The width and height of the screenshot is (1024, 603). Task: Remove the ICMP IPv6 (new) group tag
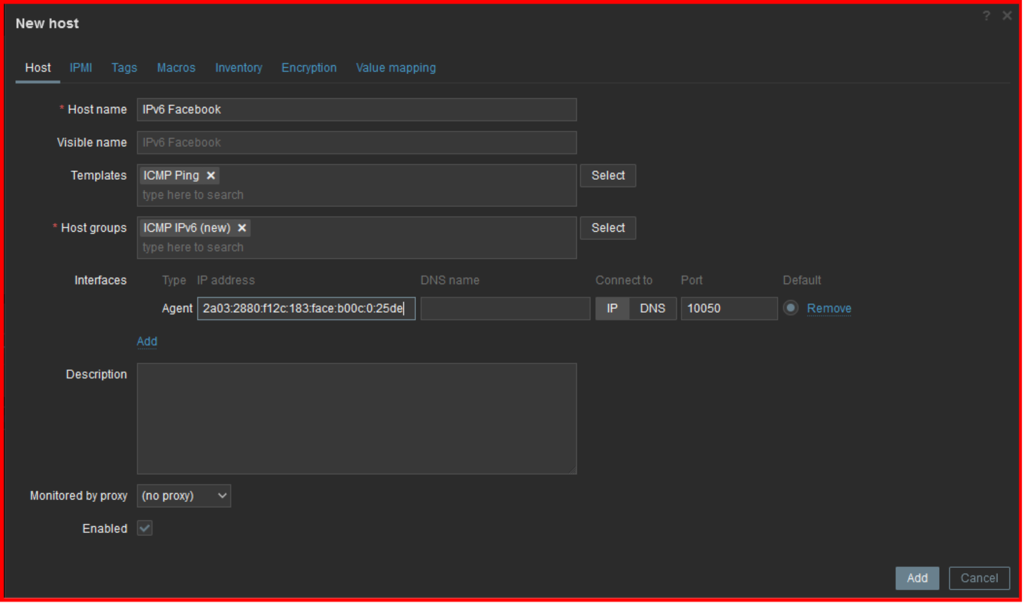[242, 228]
